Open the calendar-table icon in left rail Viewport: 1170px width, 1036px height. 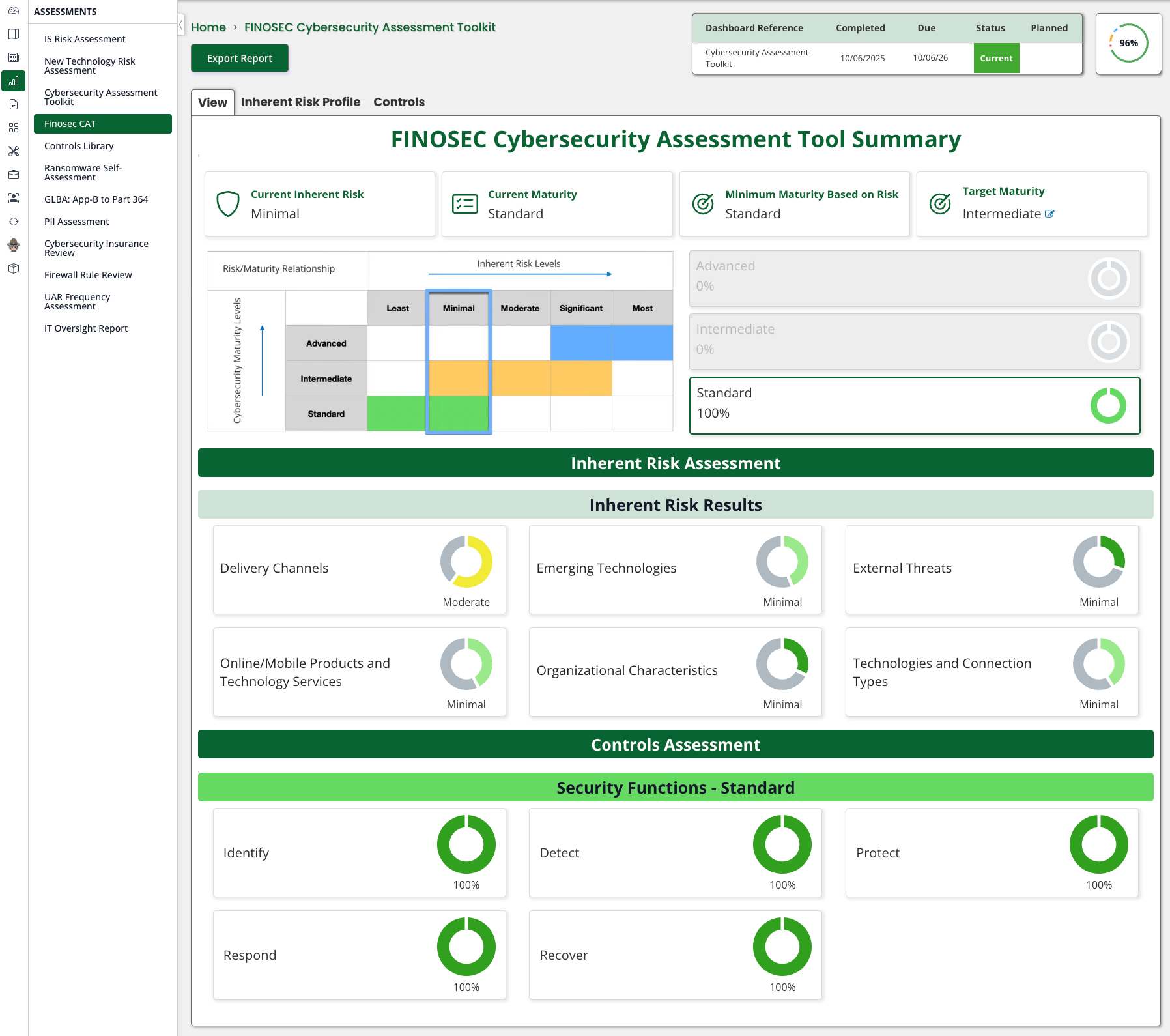tap(14, 57)
